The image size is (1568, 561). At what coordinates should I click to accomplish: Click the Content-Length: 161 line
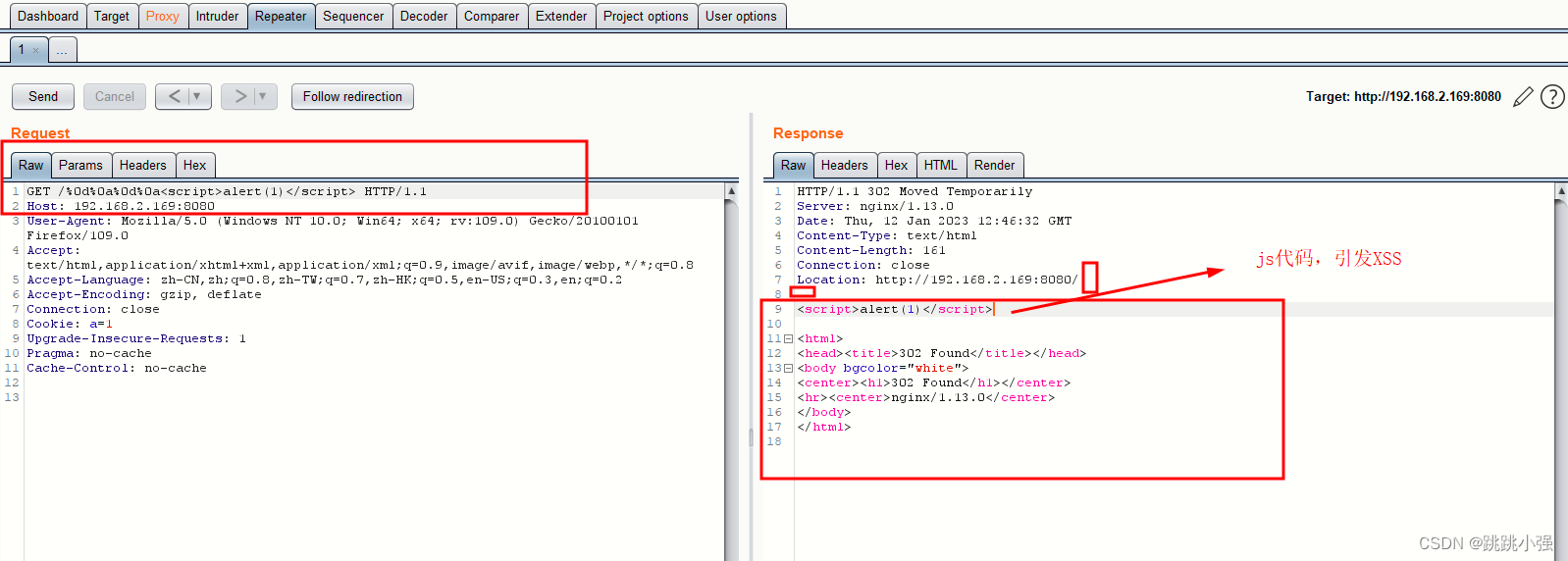pos(871,250)
